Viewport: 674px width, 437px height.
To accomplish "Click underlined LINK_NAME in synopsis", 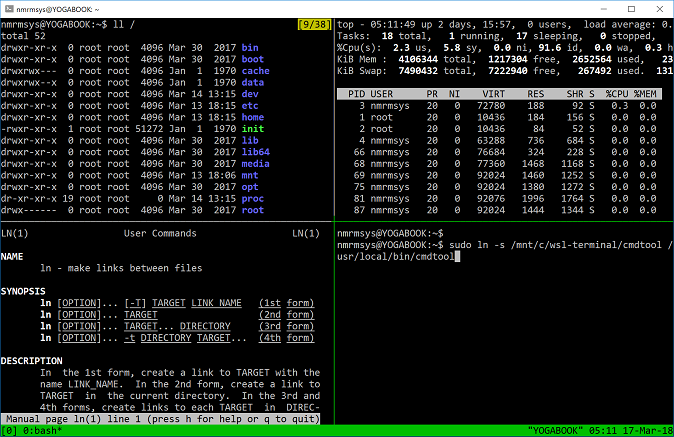I will (216, 303).
